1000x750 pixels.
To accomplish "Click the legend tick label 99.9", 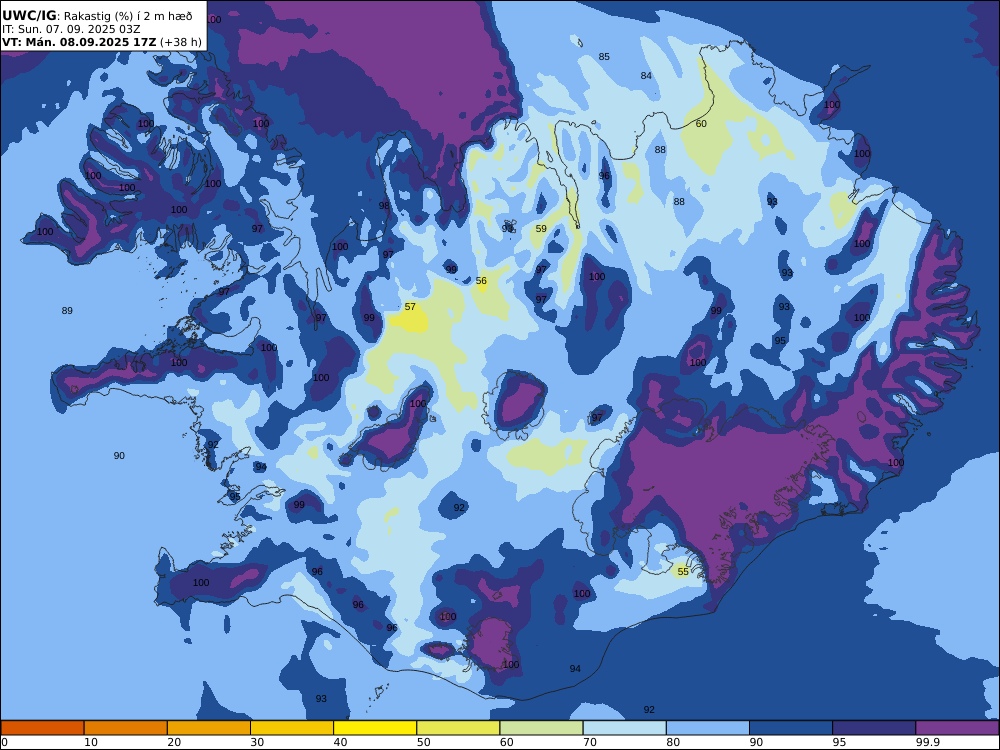I will click(x=927, y=742).
